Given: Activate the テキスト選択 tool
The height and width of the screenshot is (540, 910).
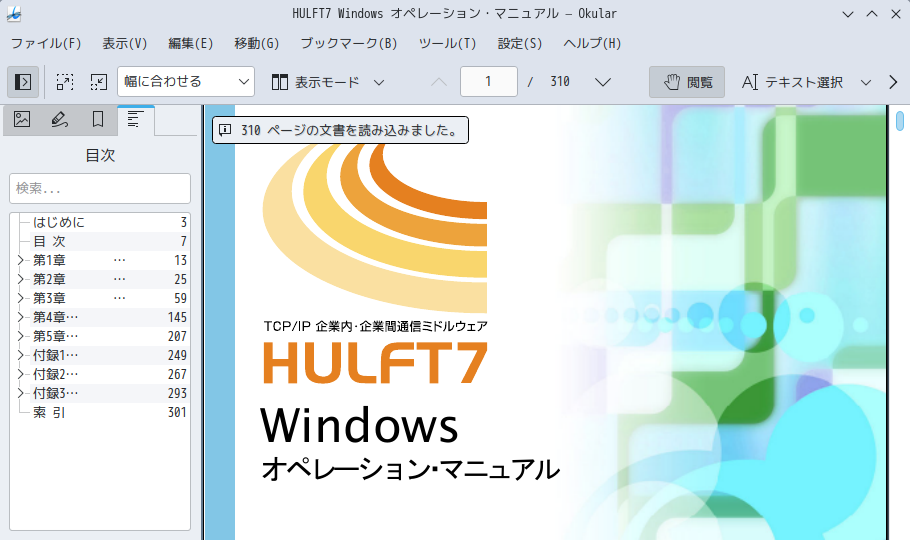Looking at the screenshot, I should tap(792, 82).
